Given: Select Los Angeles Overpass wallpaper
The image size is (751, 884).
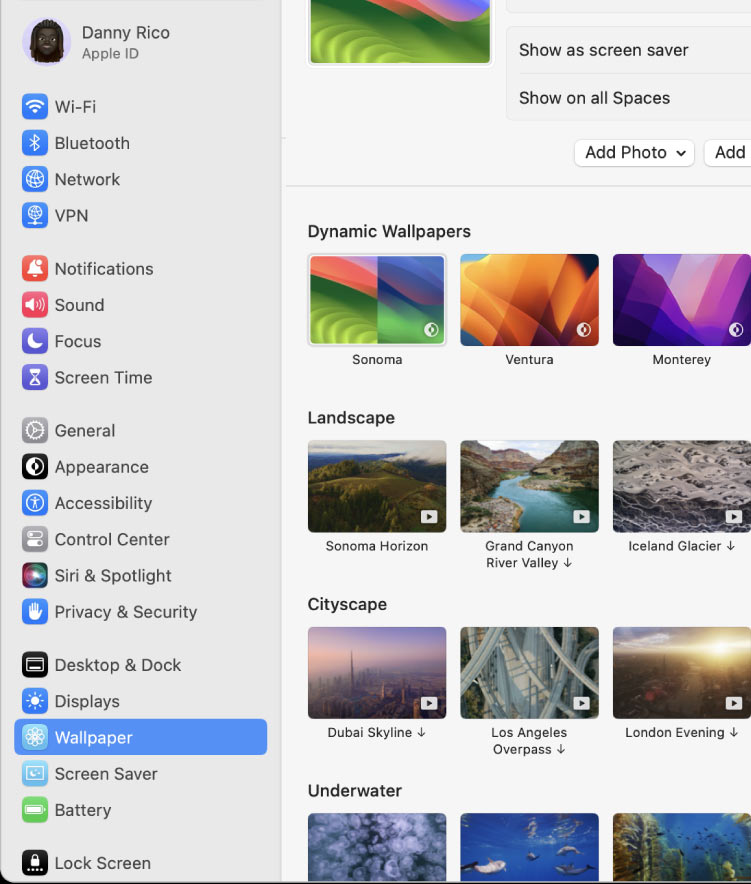Looking at the screenshot, I should pos(529,673).
